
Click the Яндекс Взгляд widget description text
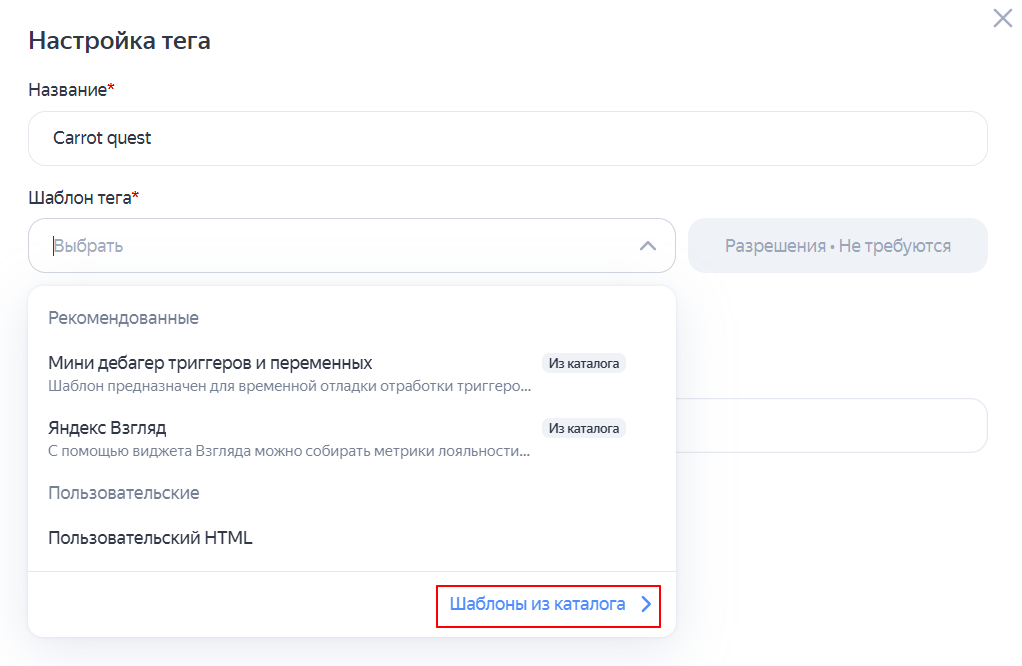(290, 450)
